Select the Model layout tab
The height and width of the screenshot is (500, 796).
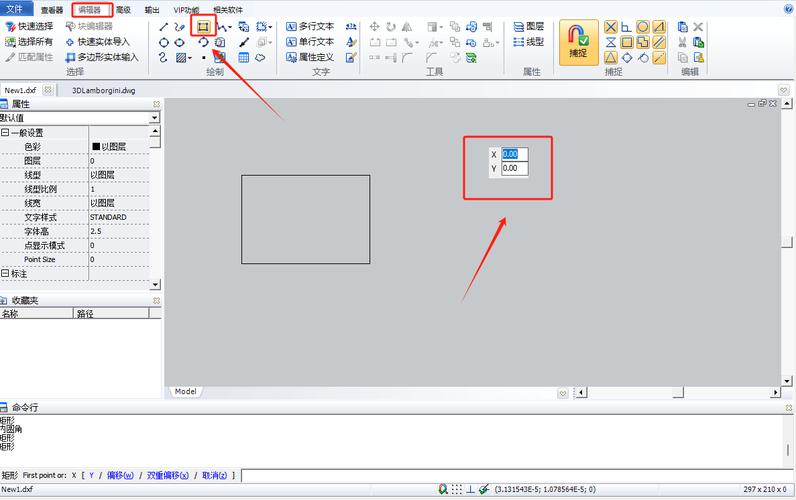185,391
